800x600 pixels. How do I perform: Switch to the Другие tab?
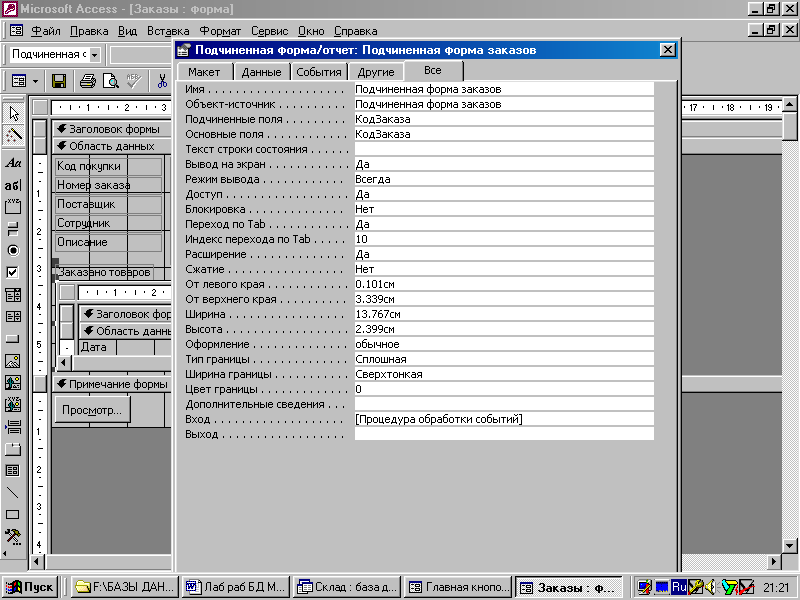click(x=376, y=72)
